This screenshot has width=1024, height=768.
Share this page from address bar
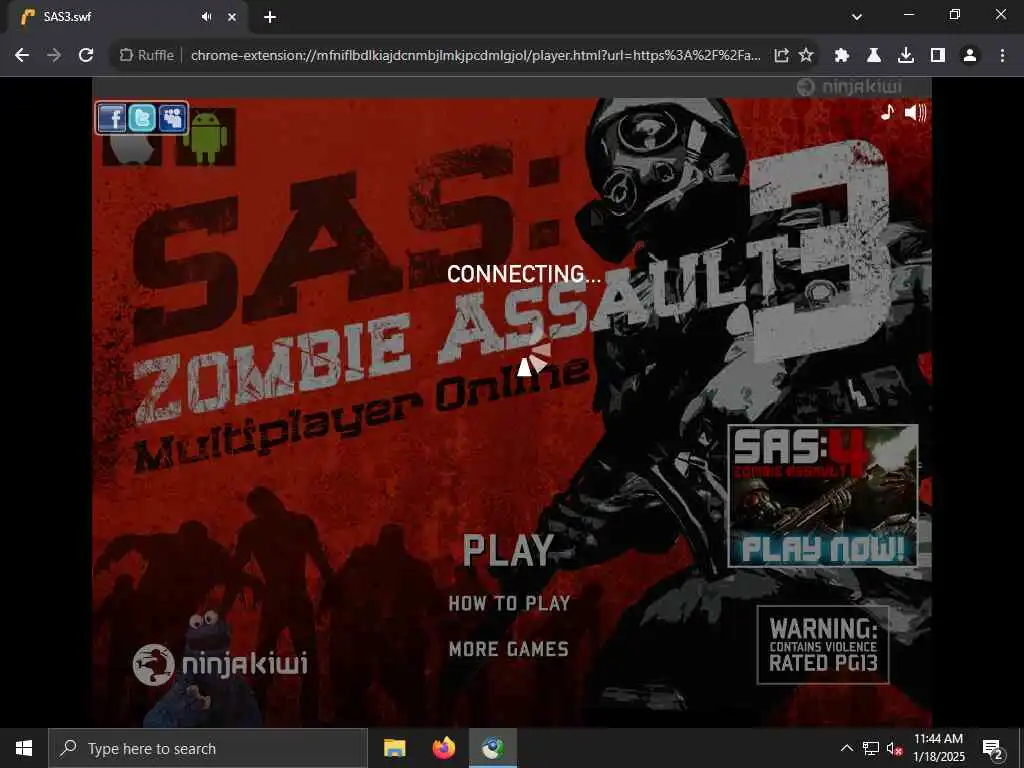pos(781,56)
